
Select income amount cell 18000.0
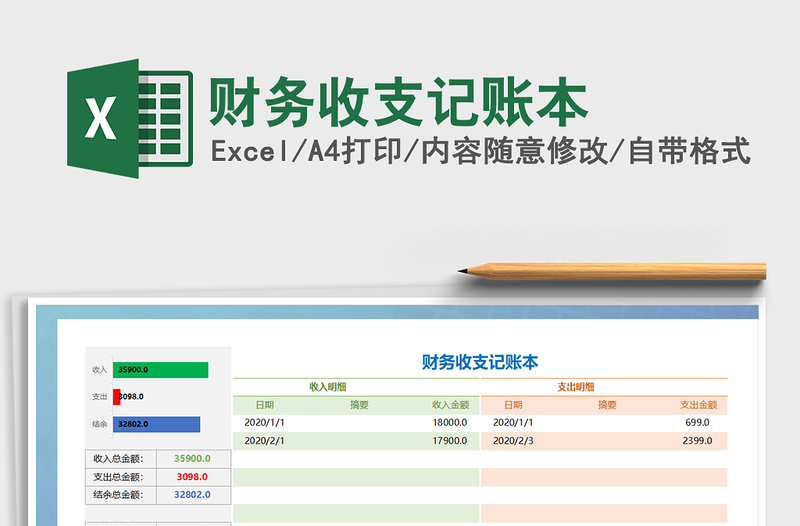point(449,423)
